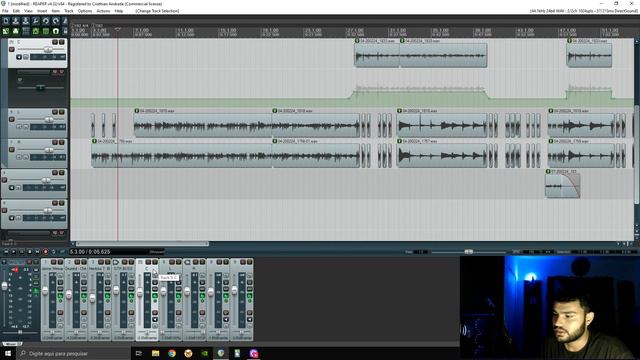Open the green FX button on mixer strip C

(x=155, y=296)
